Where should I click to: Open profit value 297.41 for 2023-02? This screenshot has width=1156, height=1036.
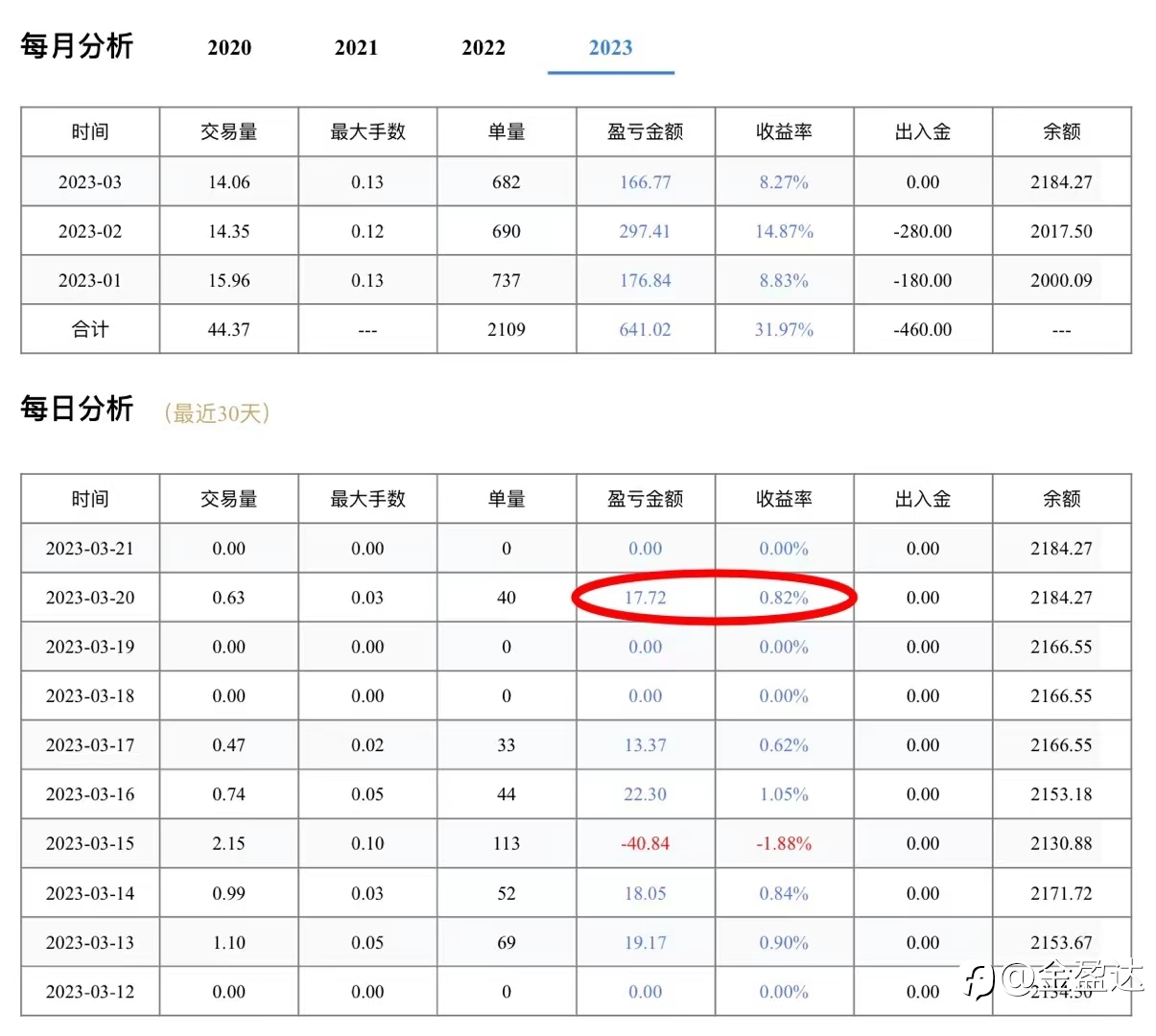pyautogui.click(x=646, y=231)
